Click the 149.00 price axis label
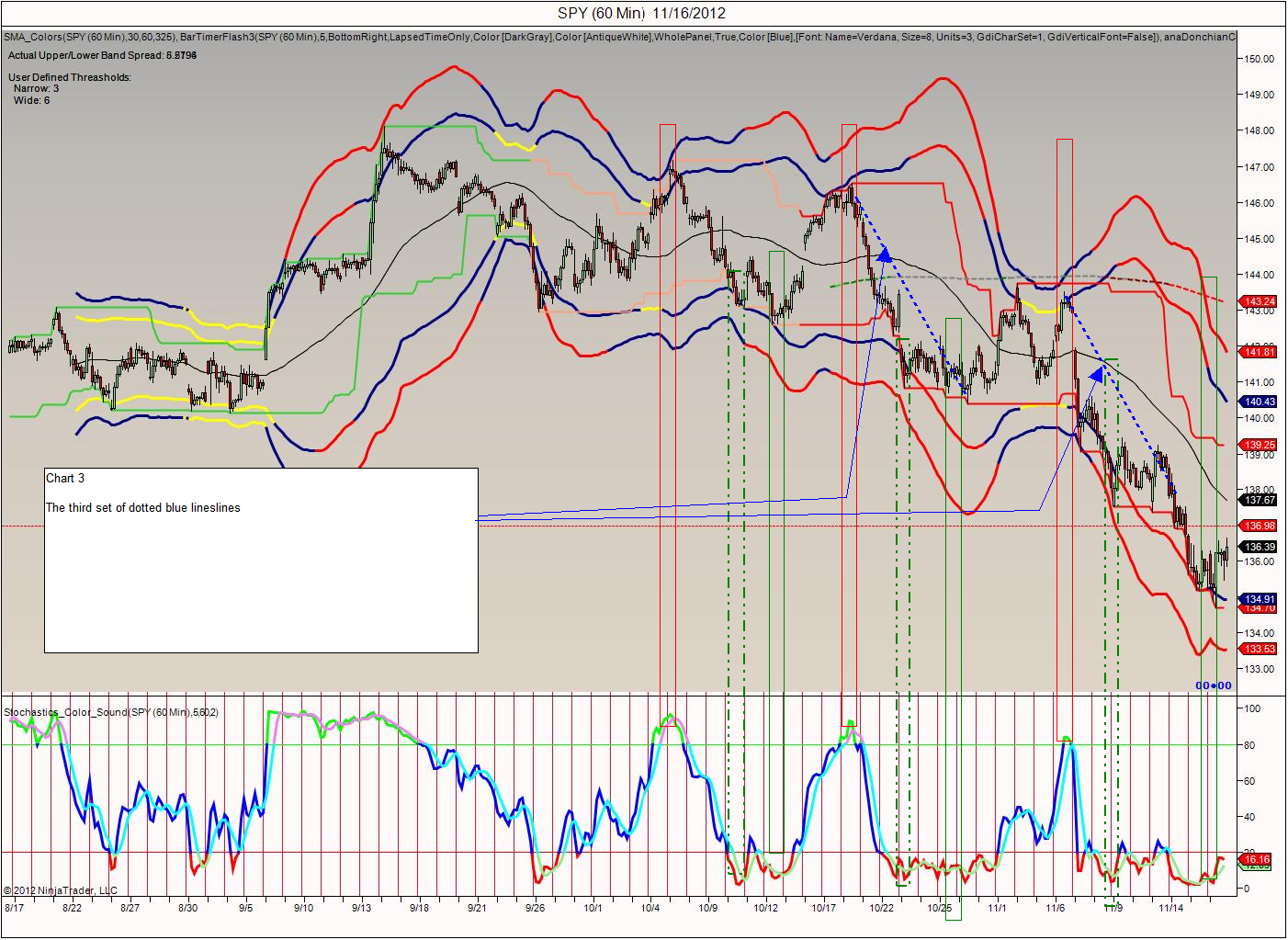 (x=1259, y=95)
